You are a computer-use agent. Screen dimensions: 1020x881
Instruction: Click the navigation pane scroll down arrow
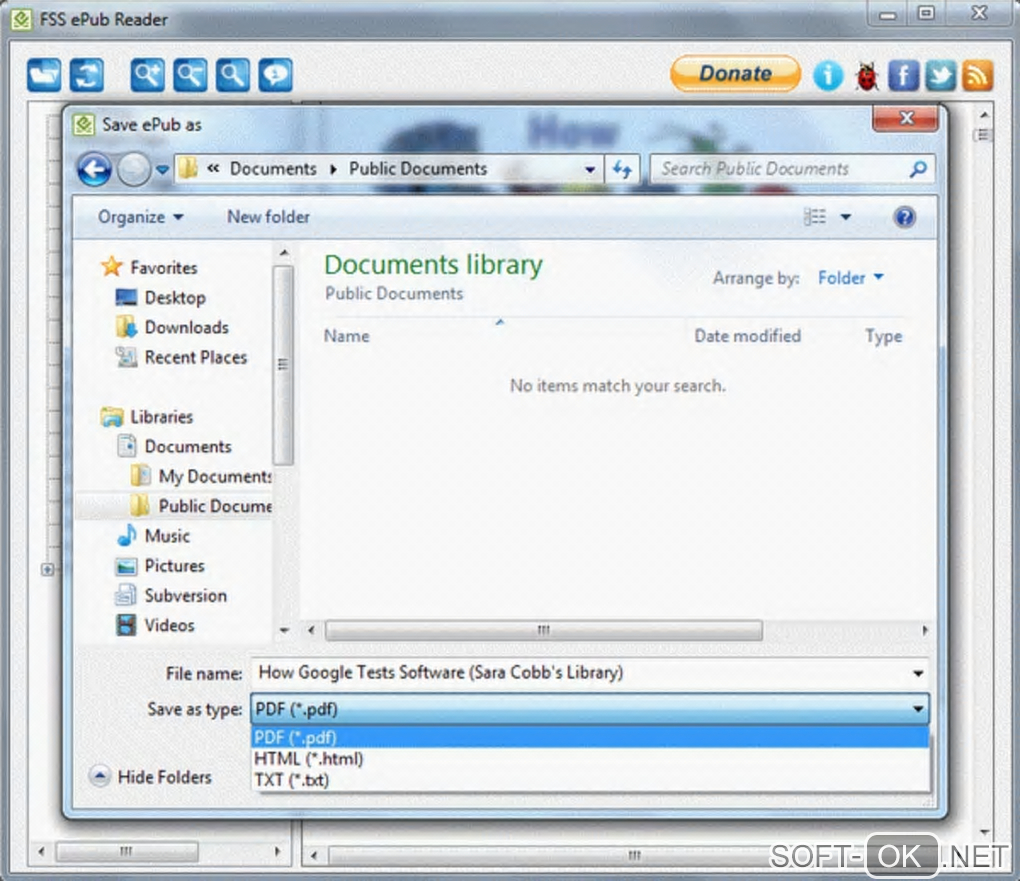[x=283, y=630]
